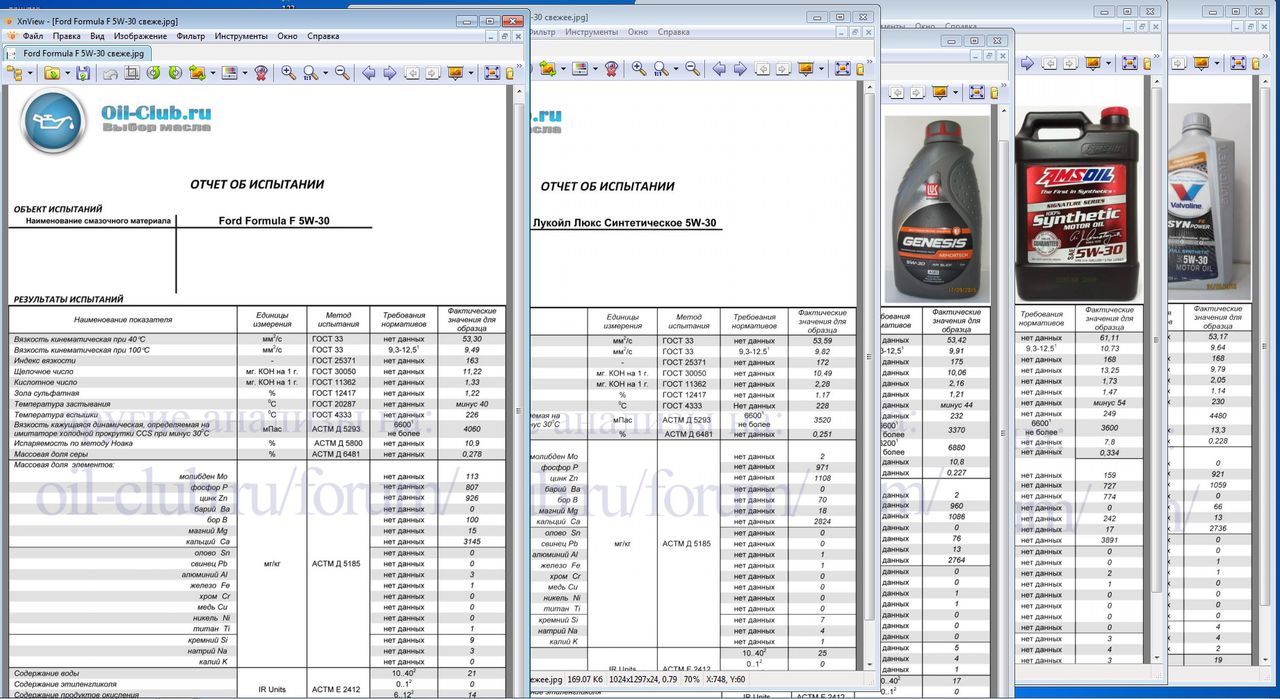
Task: Open the Файл menu
Action: (x=32, y=36)
